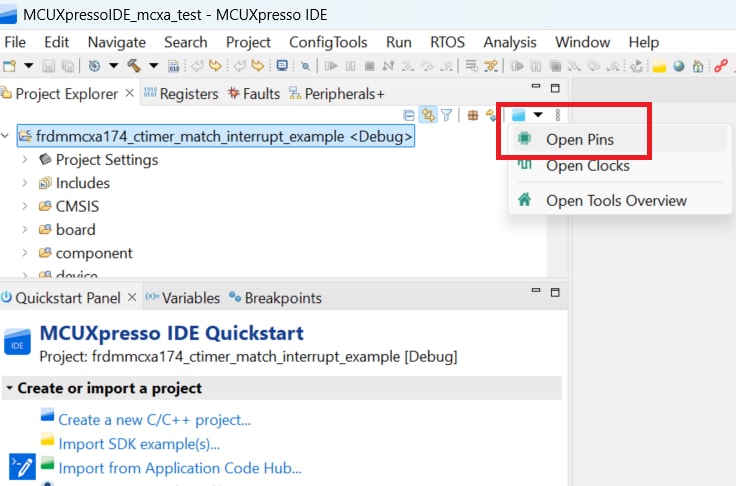Close the Project Explorer tab

pos(130,93)
